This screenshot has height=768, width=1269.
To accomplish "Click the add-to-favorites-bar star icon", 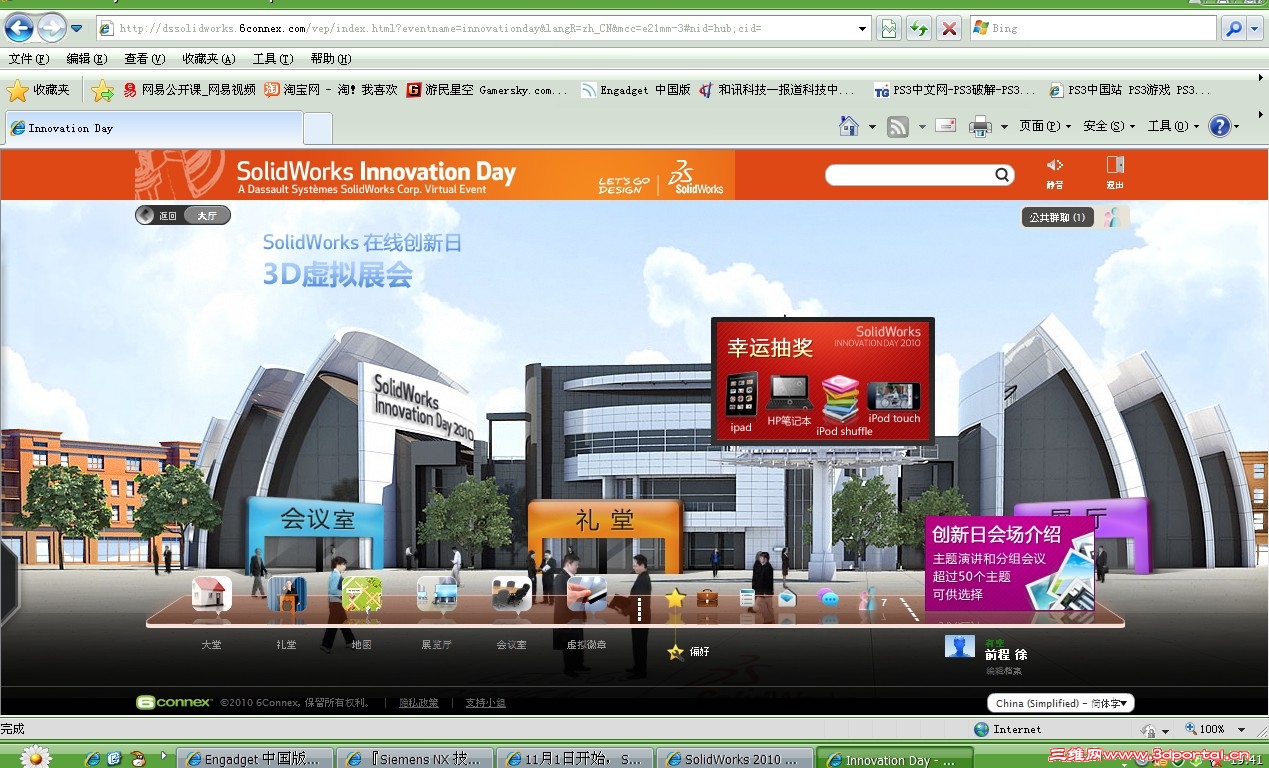I will pyautogui.click(x=102, y=91).
